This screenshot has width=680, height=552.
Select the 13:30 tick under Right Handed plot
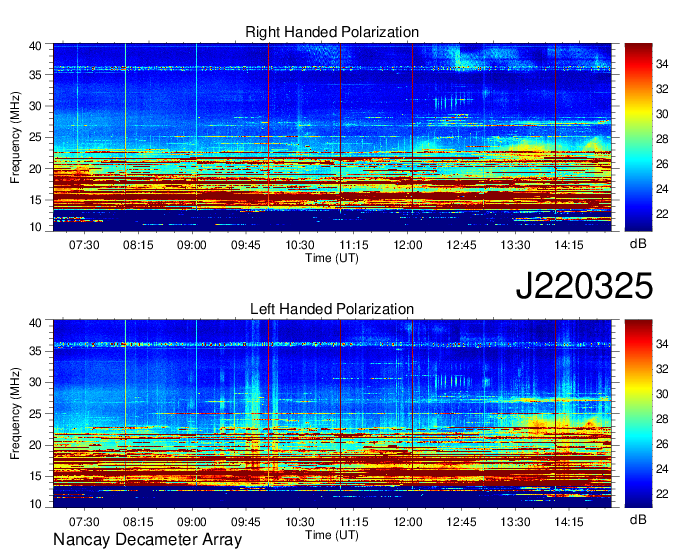[x=515, y=245]
